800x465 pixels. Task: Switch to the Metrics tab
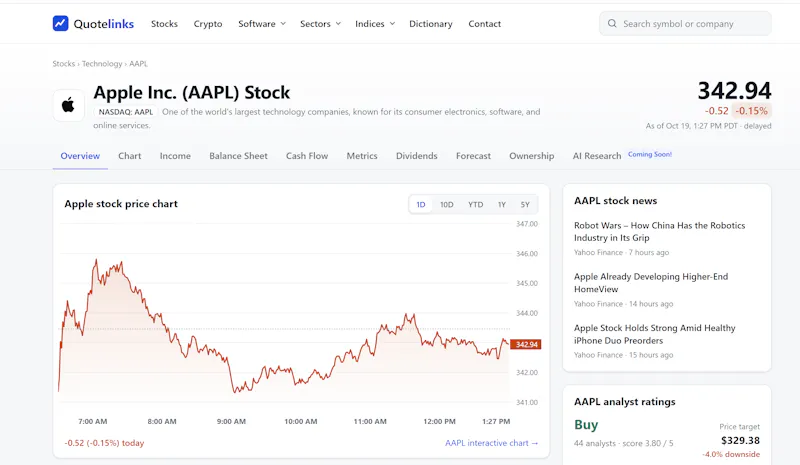pos(362,156)
